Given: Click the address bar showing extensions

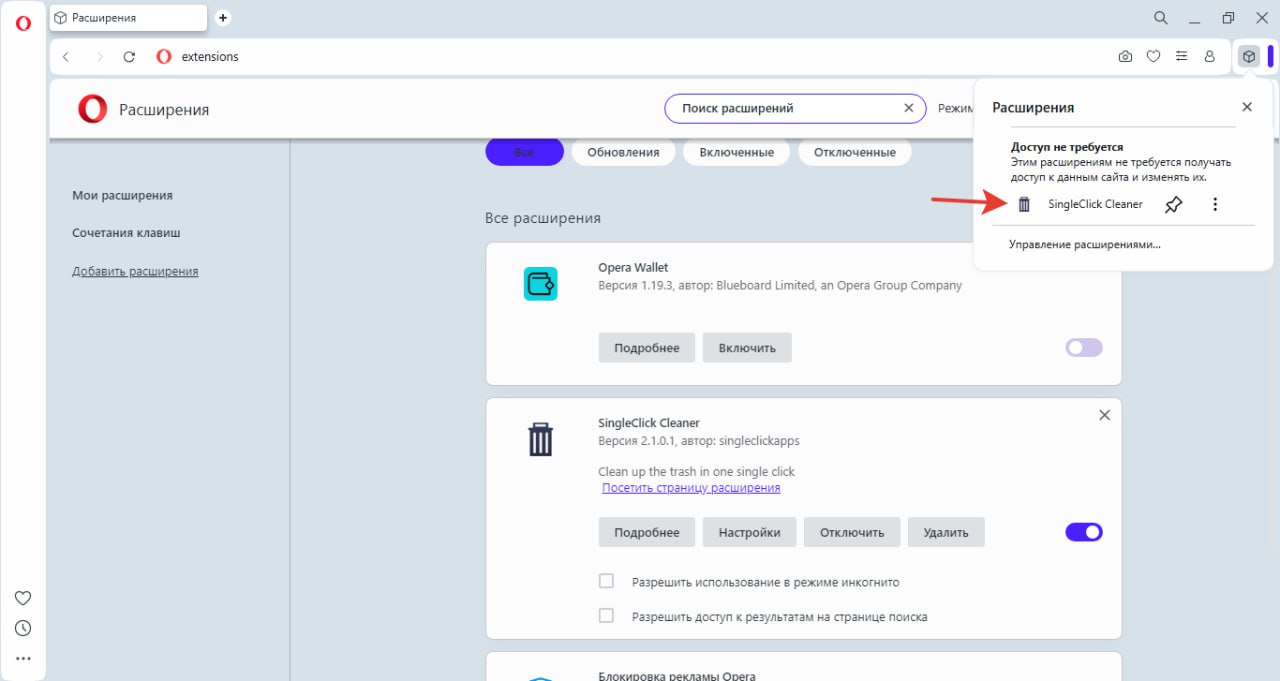Looking at the screenshot, I should pos(640,57).
